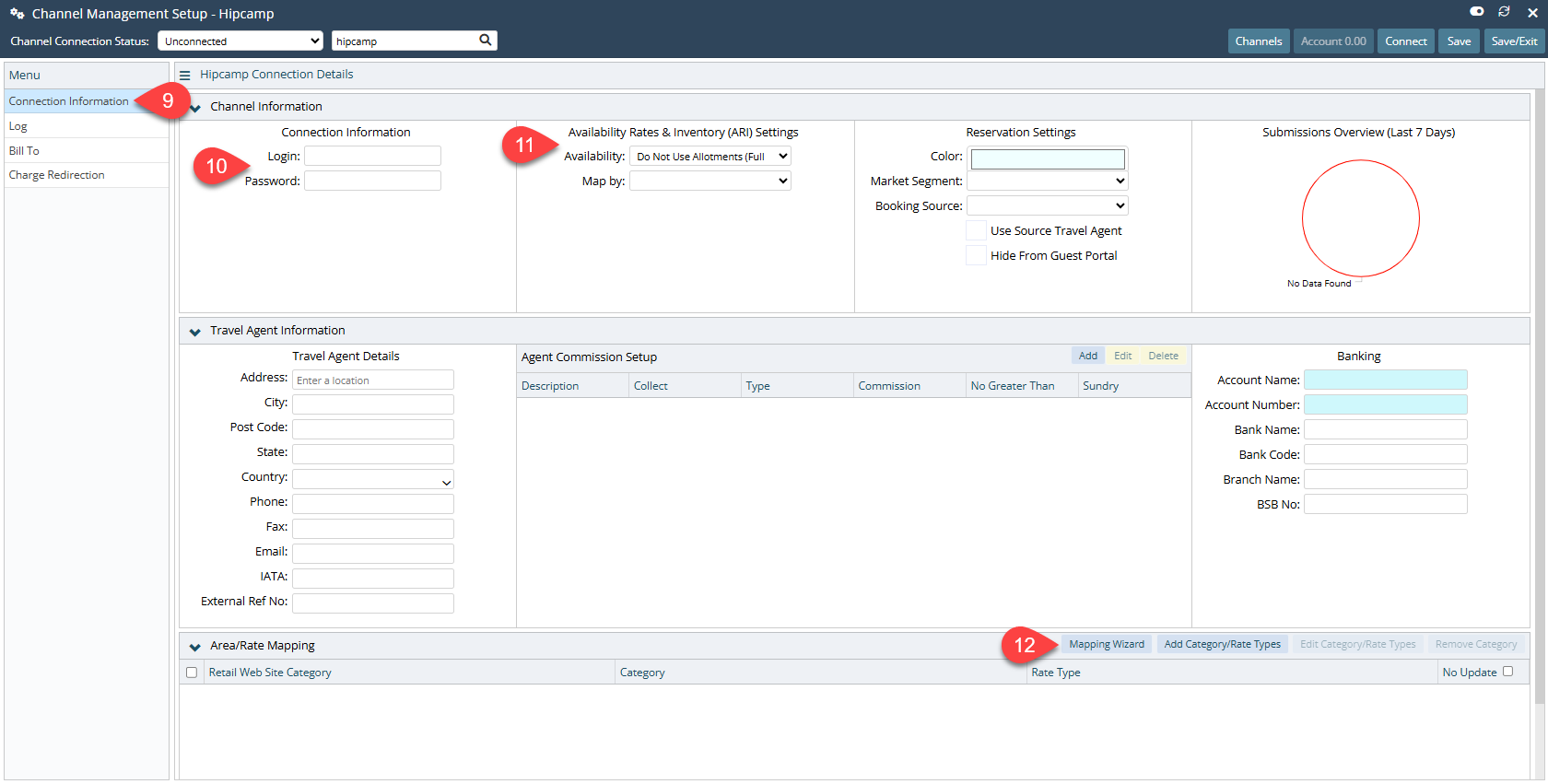Click the vertical scrollbar of the details panel

click(x=1539, y=396)
